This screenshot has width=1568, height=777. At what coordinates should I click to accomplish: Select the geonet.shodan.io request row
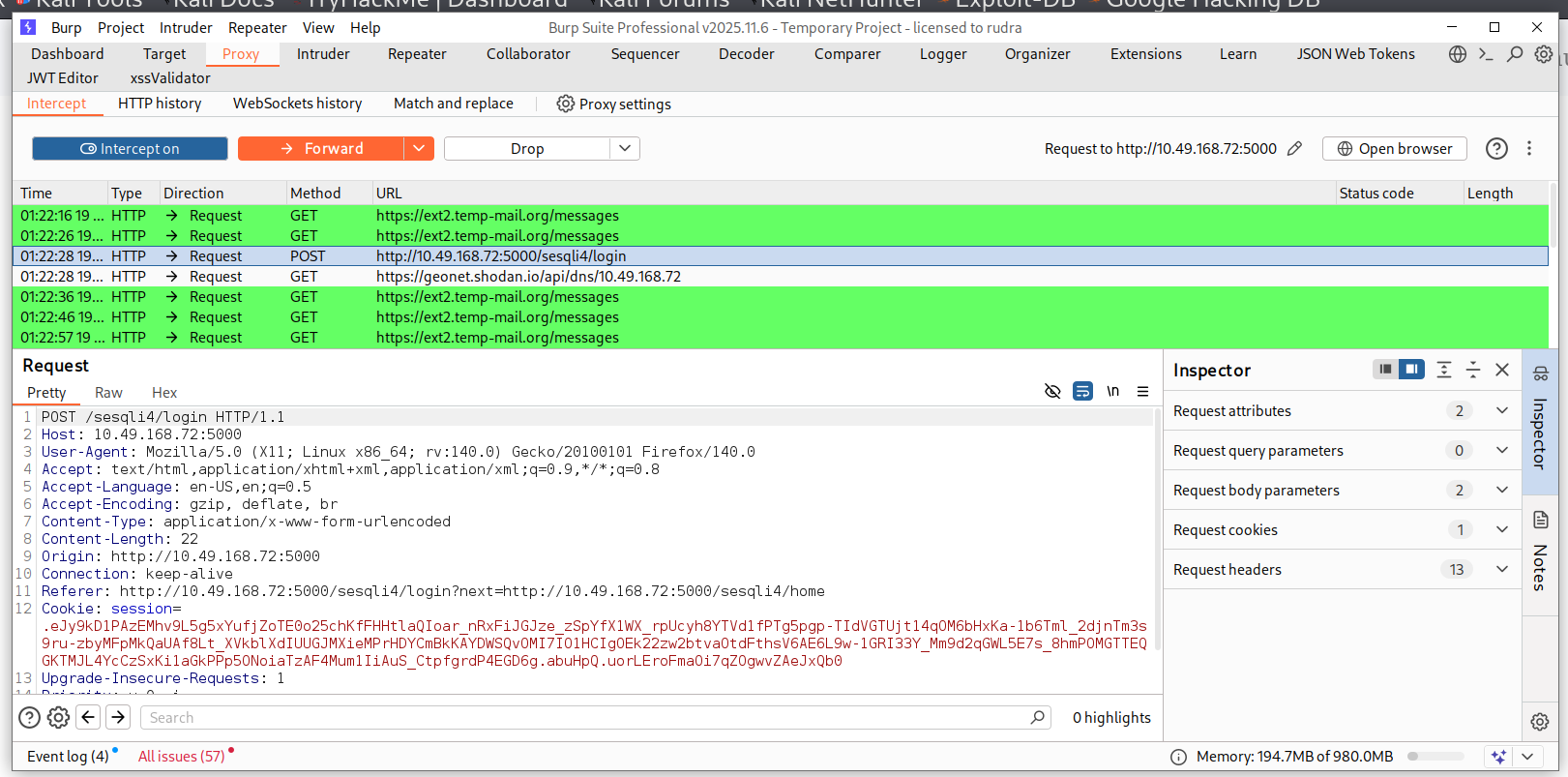tap(781, 277)
